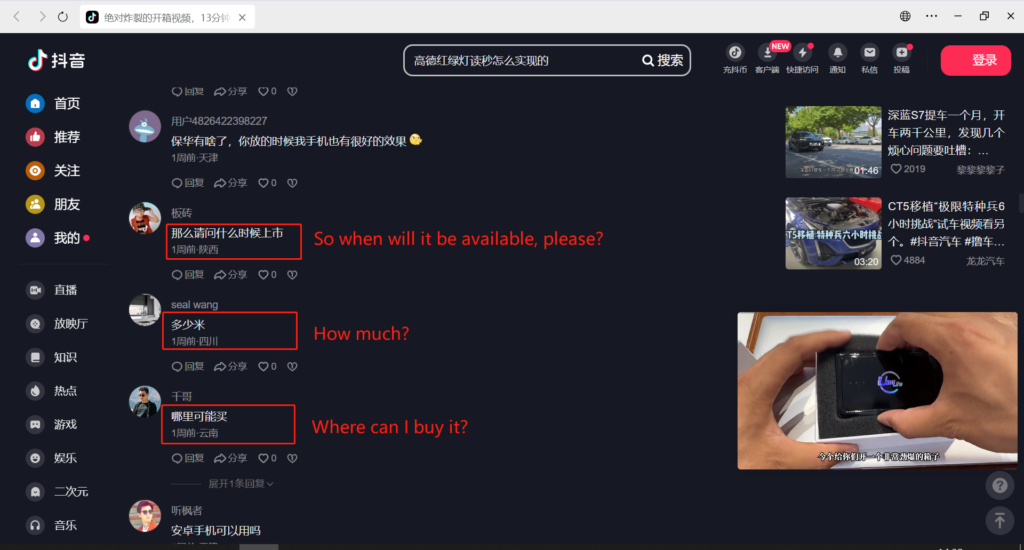Image resolution: width=1024 pixels, height=550 pixels.
Task: Click the 搜索 search button
Action: click(663, 60)
